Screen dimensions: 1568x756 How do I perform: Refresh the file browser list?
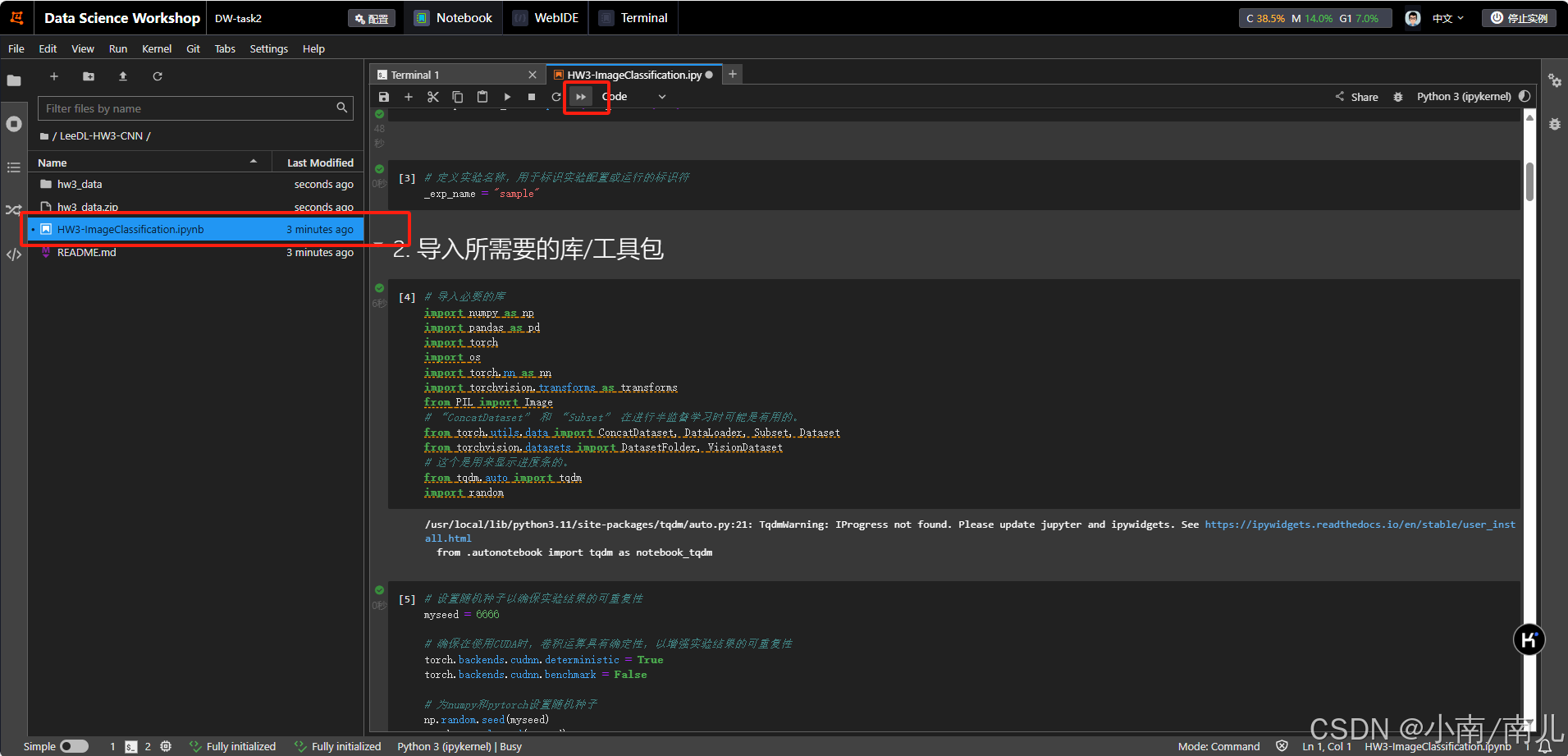158,76
